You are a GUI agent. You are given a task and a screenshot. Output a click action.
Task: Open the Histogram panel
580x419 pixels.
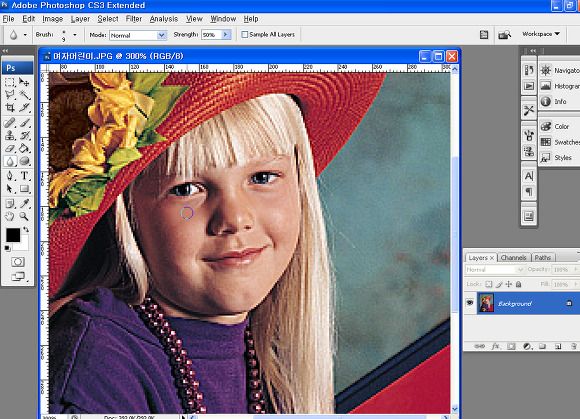(x=559, y=86)
